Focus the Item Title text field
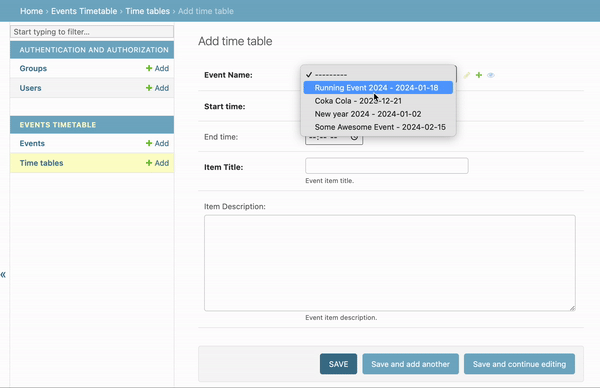 tap(386, 166)
